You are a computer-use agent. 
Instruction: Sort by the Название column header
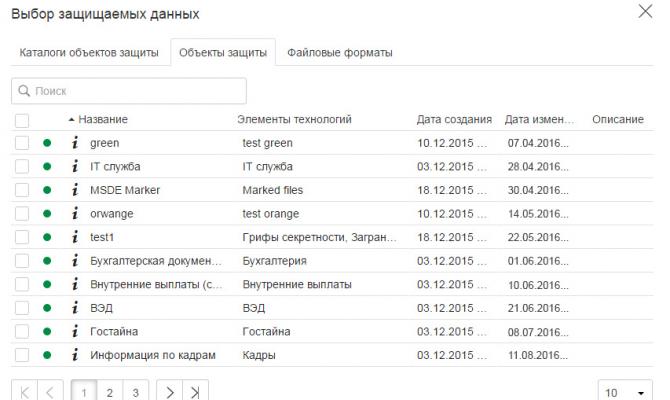click(x=103, y=120)
